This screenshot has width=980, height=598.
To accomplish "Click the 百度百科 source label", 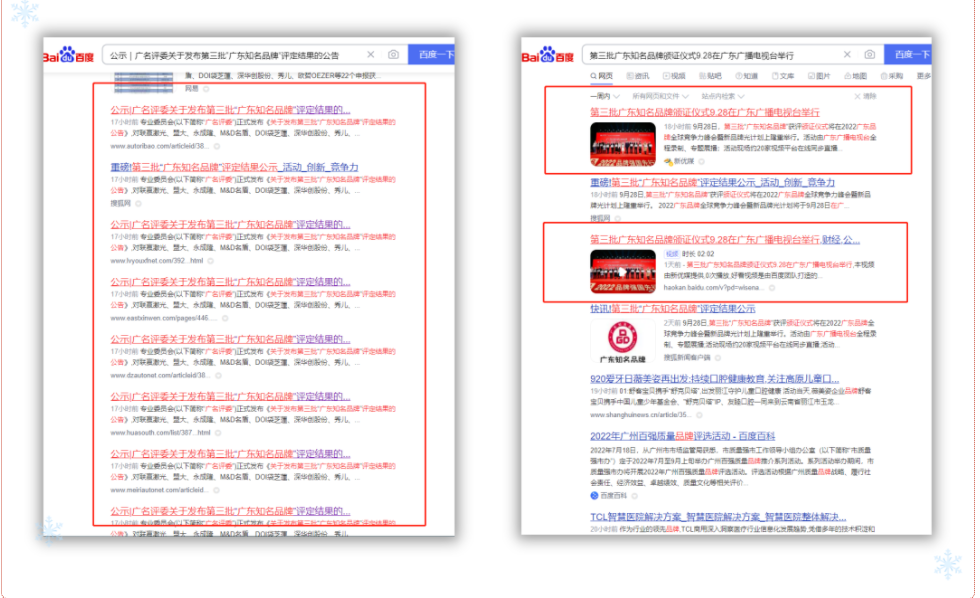I will 613,496.
